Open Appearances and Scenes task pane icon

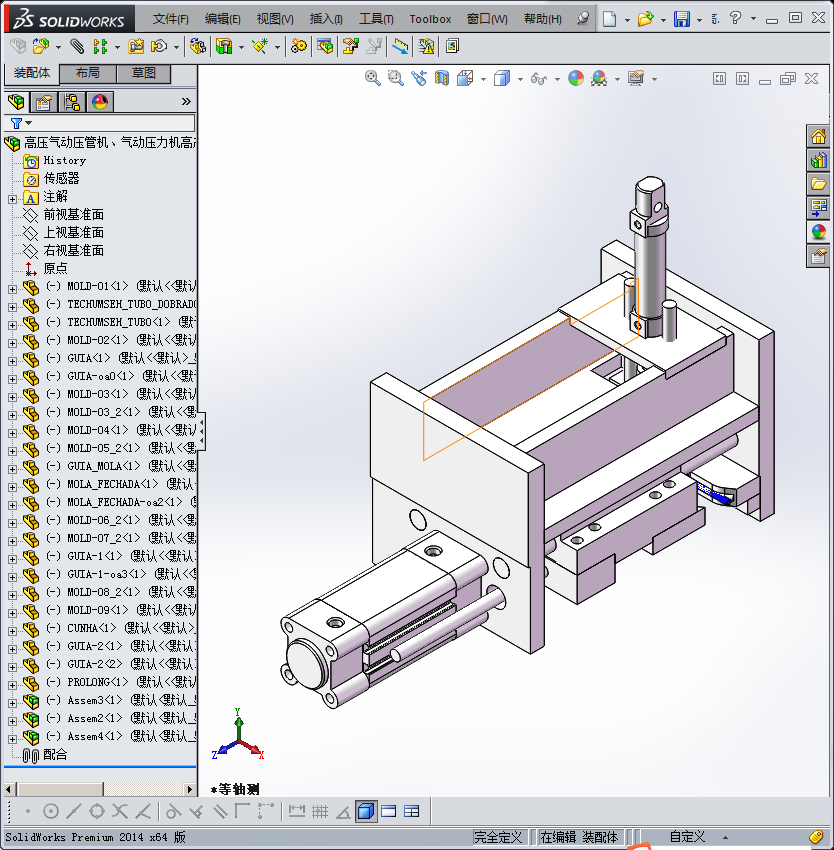[818, 231]
